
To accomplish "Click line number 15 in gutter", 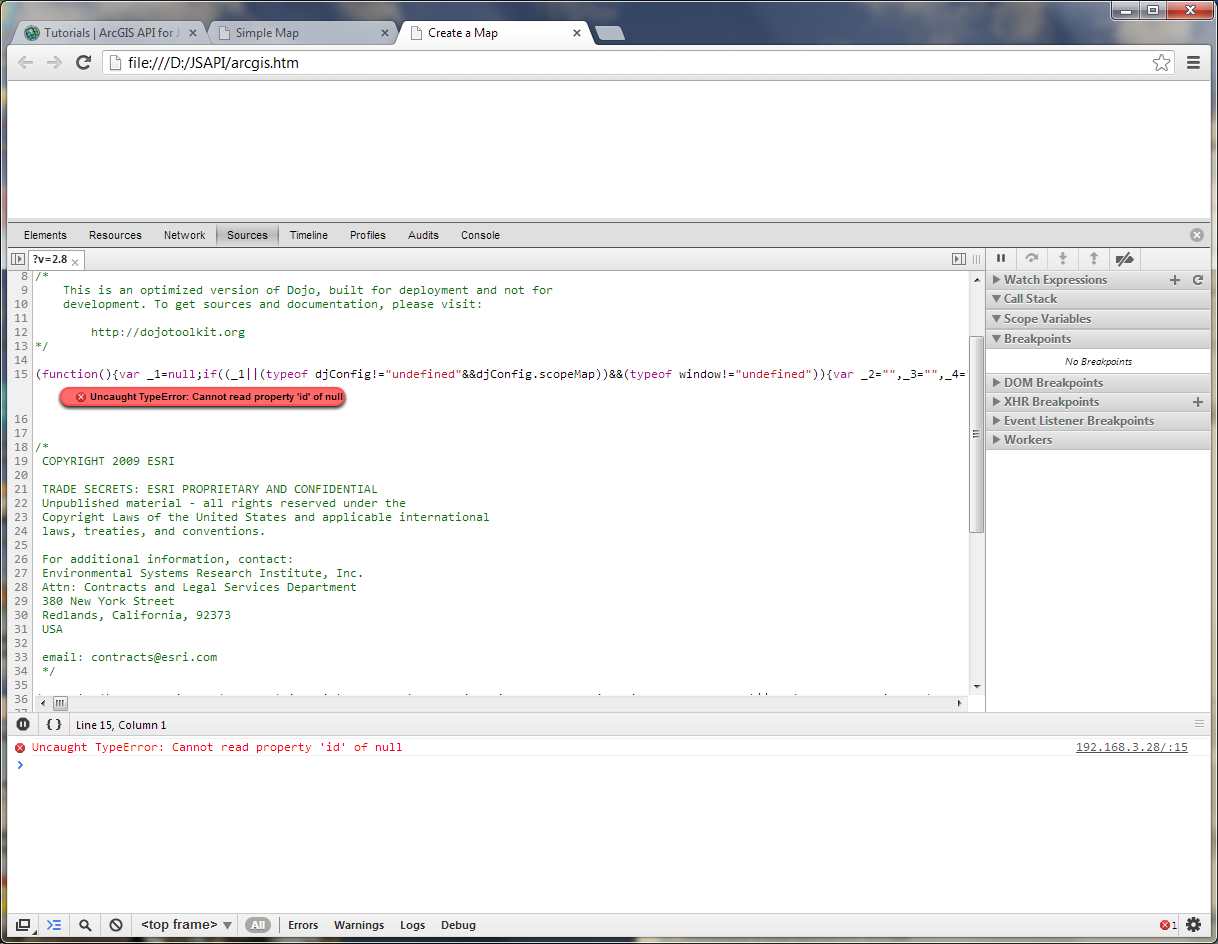I will coord(21,374).
